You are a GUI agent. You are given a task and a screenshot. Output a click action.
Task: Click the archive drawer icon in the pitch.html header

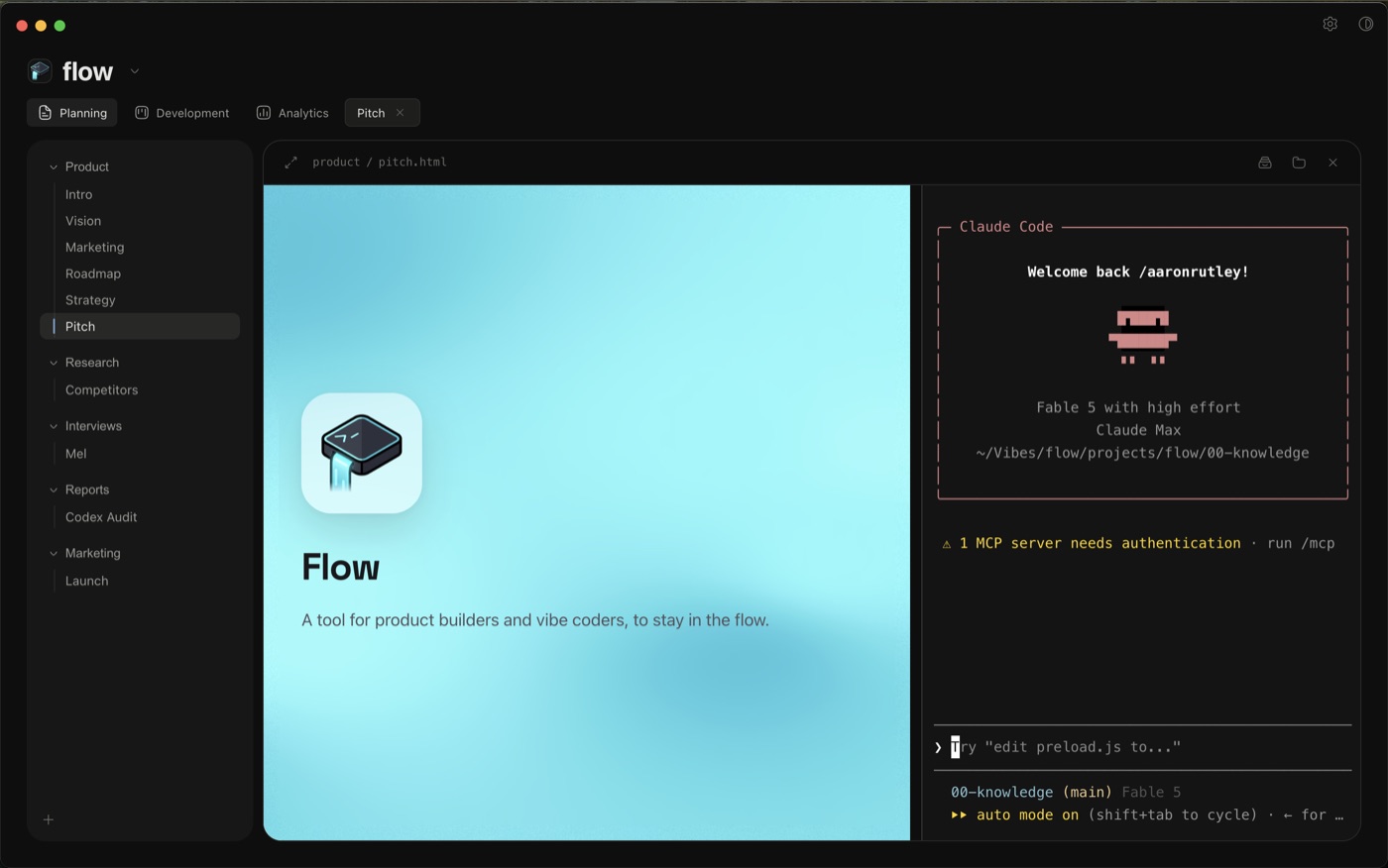click(1265, 163)
